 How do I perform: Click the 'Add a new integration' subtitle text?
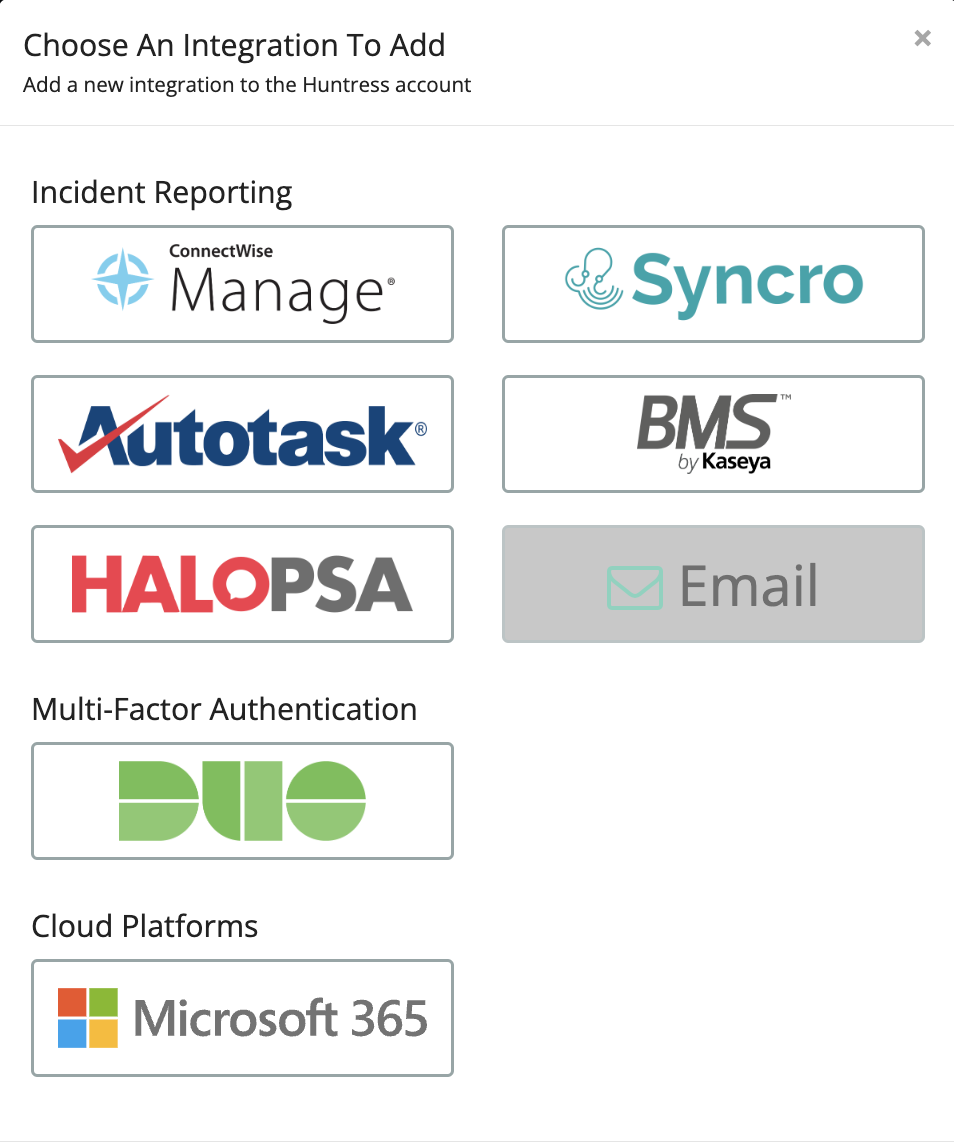coord(247,85)
